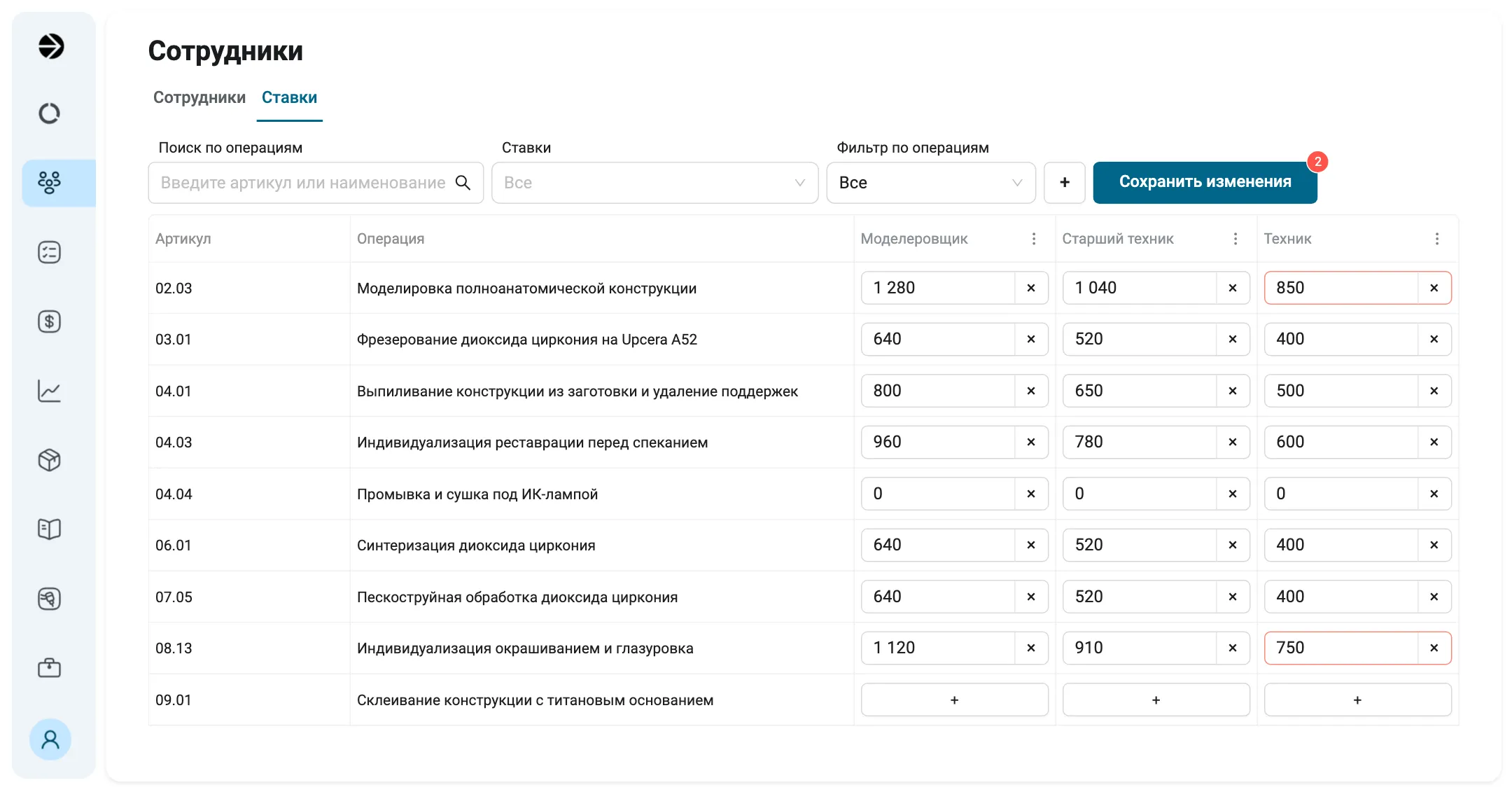Image resolution: width=1512 pixels, height=792 pixels.
Task: Open the dashboard ring chart icon
Action: (x=49, y=113)
